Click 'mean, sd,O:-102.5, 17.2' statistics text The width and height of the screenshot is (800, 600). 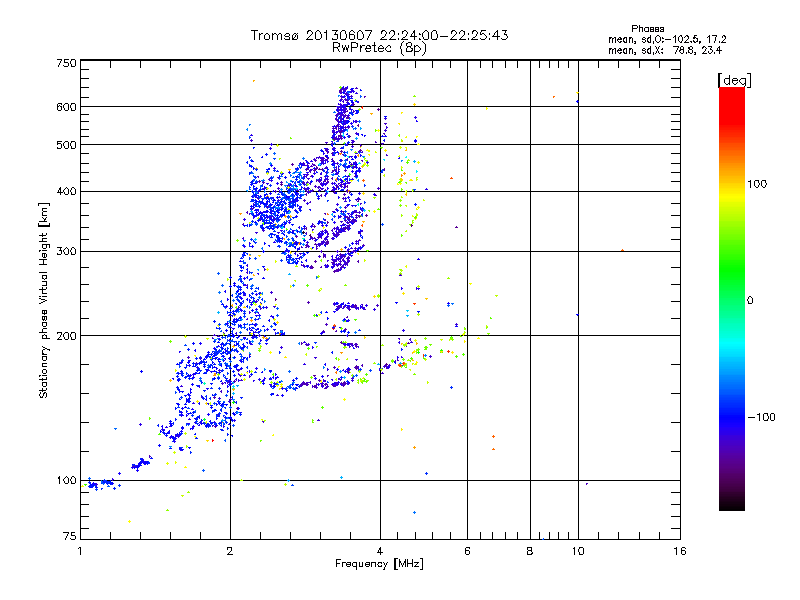coord(667,39)
